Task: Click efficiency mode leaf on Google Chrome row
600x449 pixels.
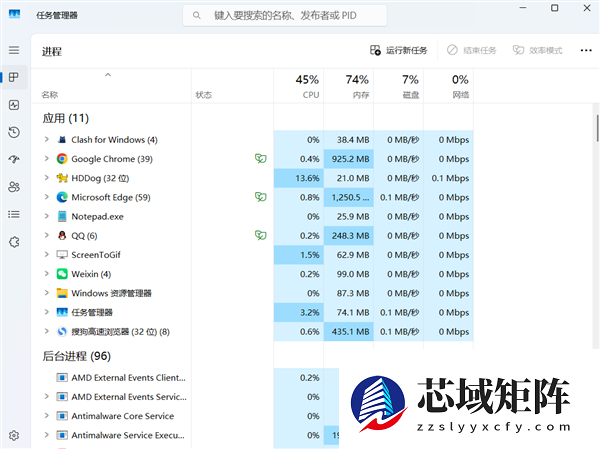Action: (x=261, y=158)
